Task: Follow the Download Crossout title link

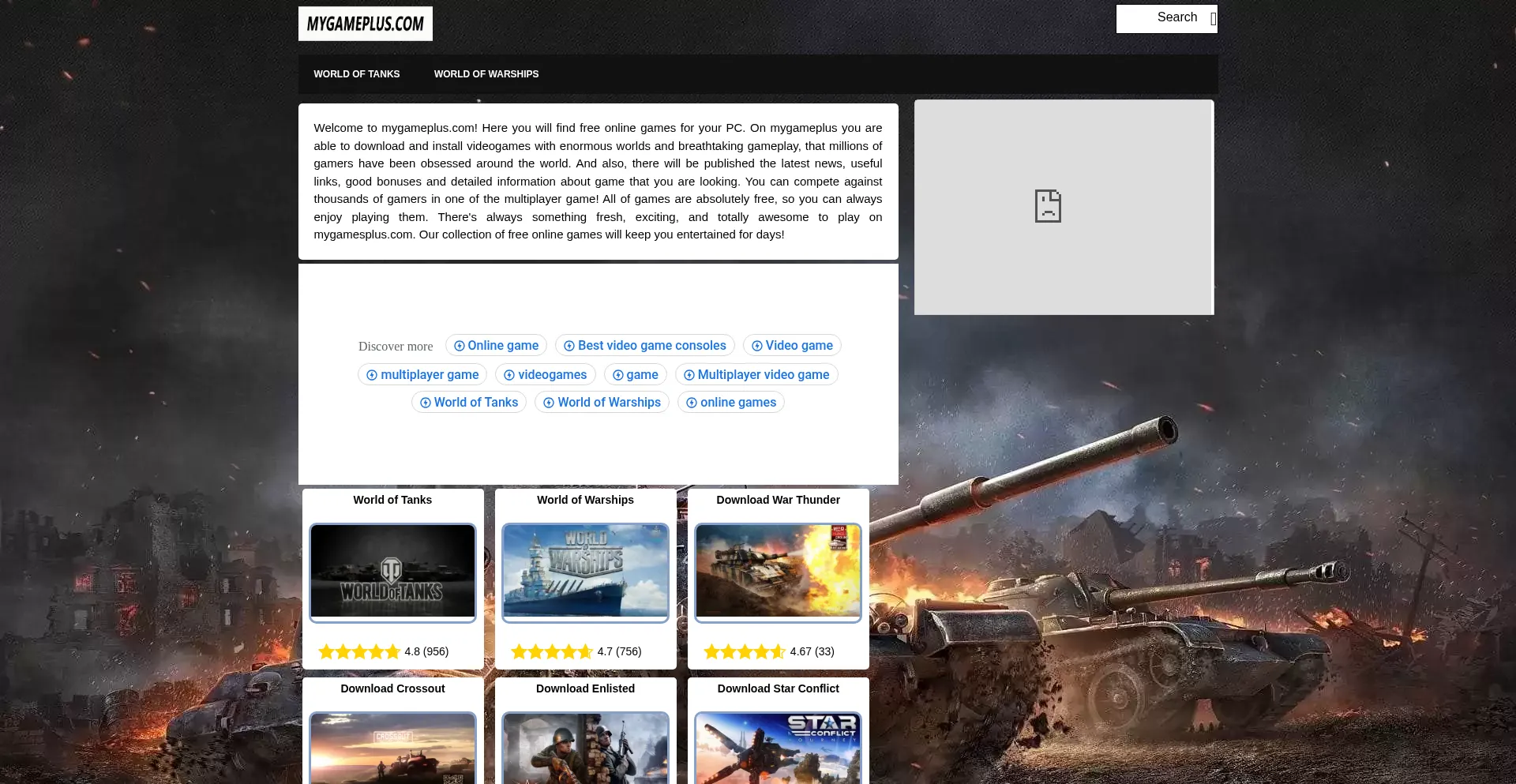Action: tap(392, 688)
